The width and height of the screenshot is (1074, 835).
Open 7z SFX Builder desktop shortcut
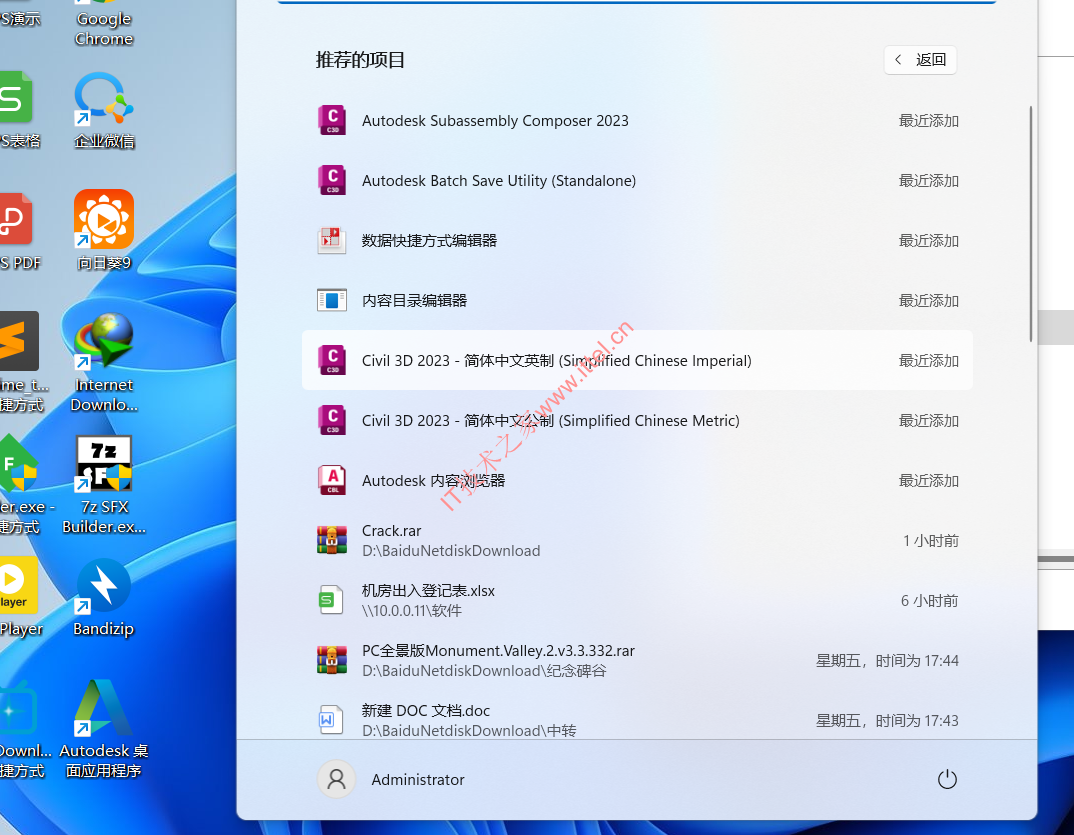104,485
